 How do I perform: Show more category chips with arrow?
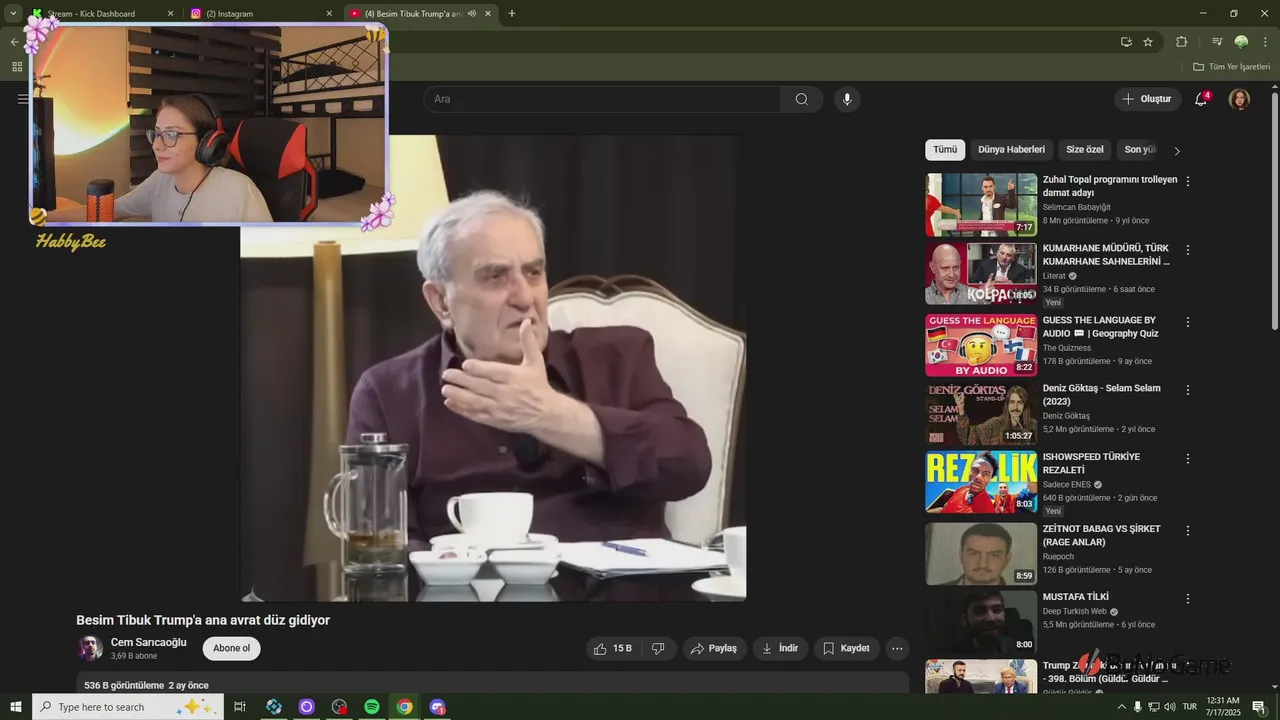1176,151
